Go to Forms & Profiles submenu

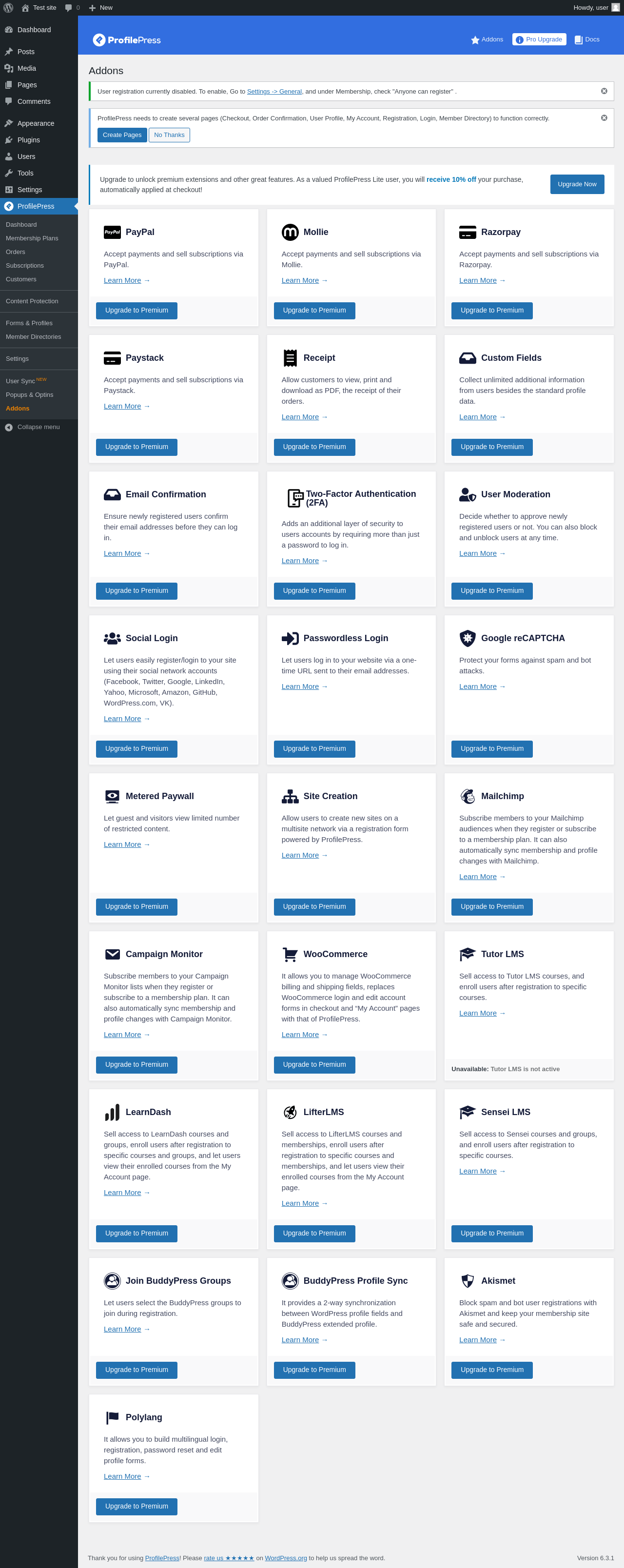29,323
